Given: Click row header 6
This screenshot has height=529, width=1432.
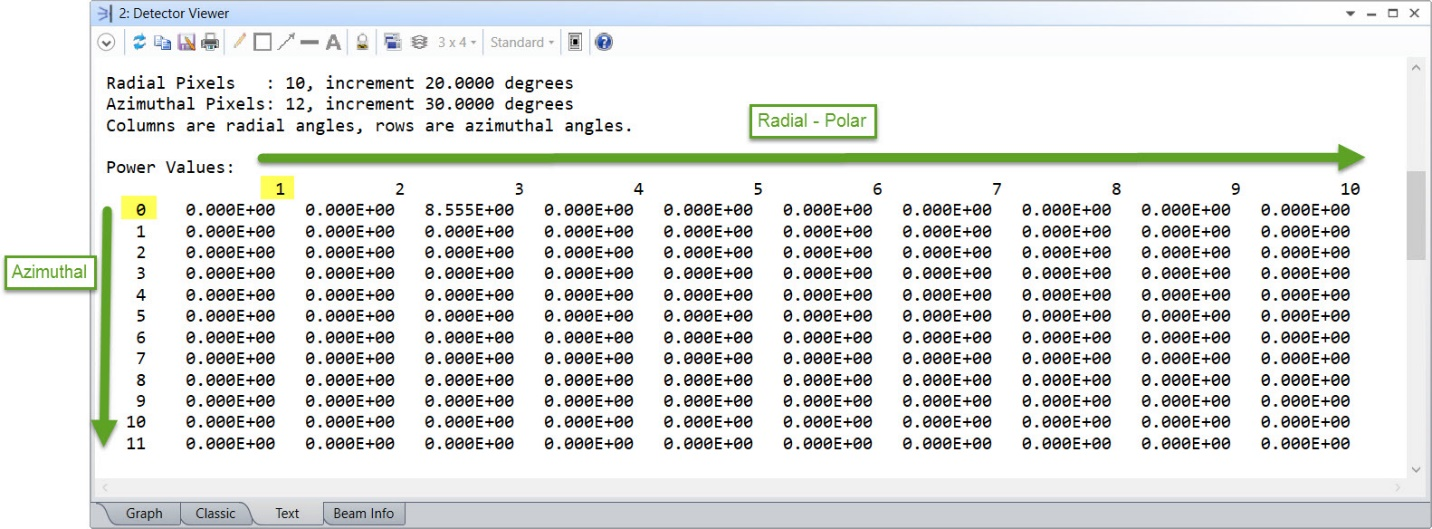Looking at the screenshot, I should point(142,338).
